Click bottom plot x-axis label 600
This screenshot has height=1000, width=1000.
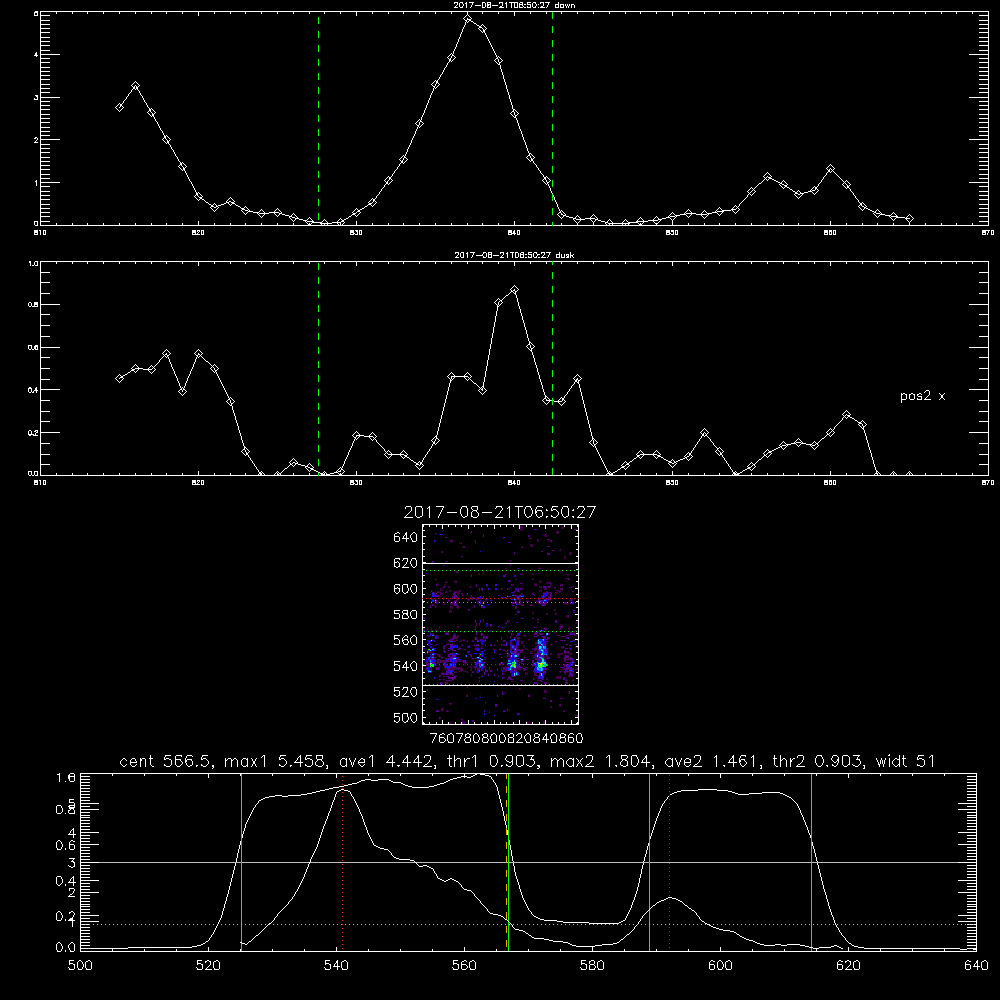click(x=721, y=966)
